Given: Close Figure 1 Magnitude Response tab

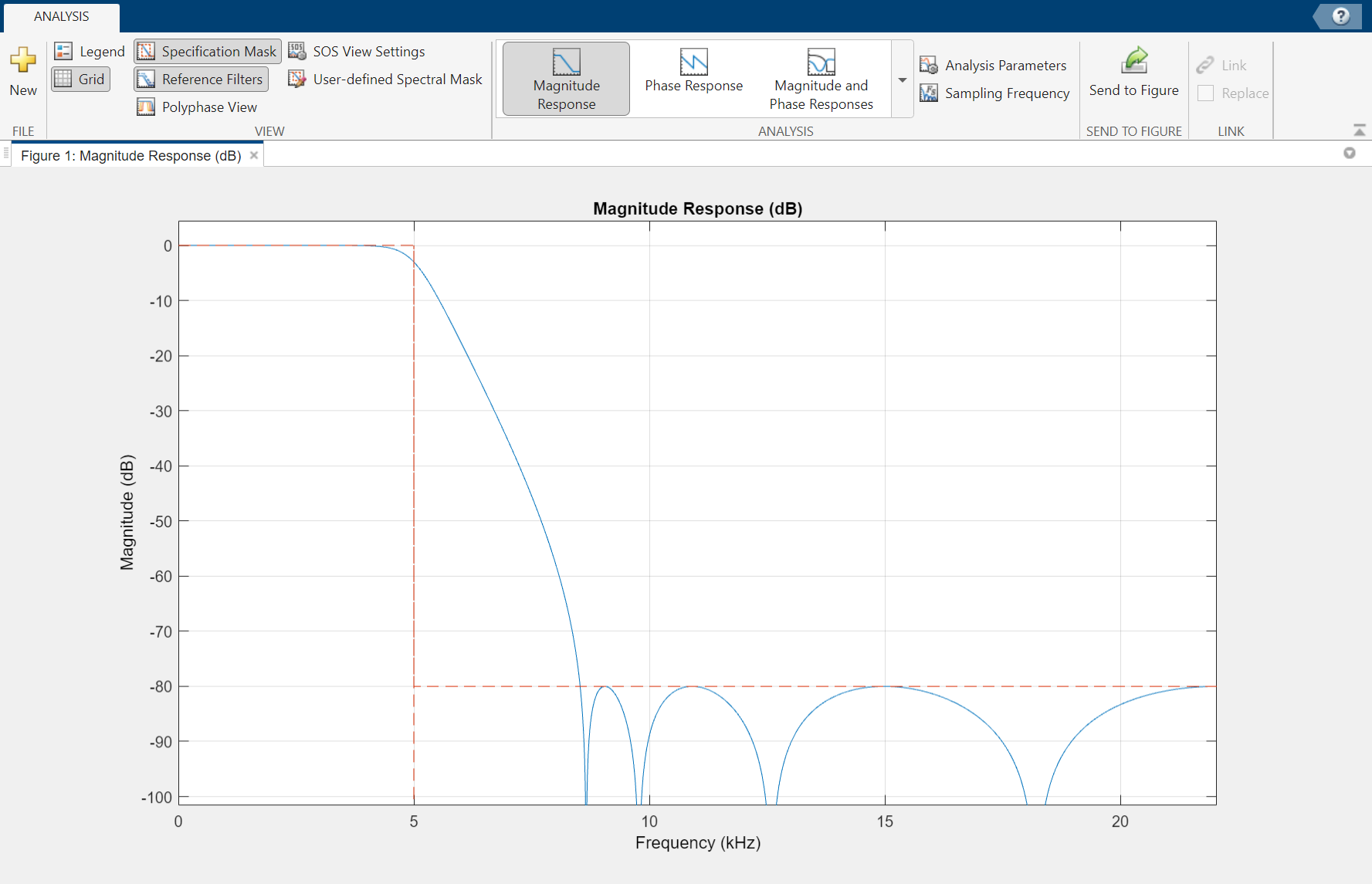Looking at the screenshot, I should pyautogui.click(x=254, y=155).
